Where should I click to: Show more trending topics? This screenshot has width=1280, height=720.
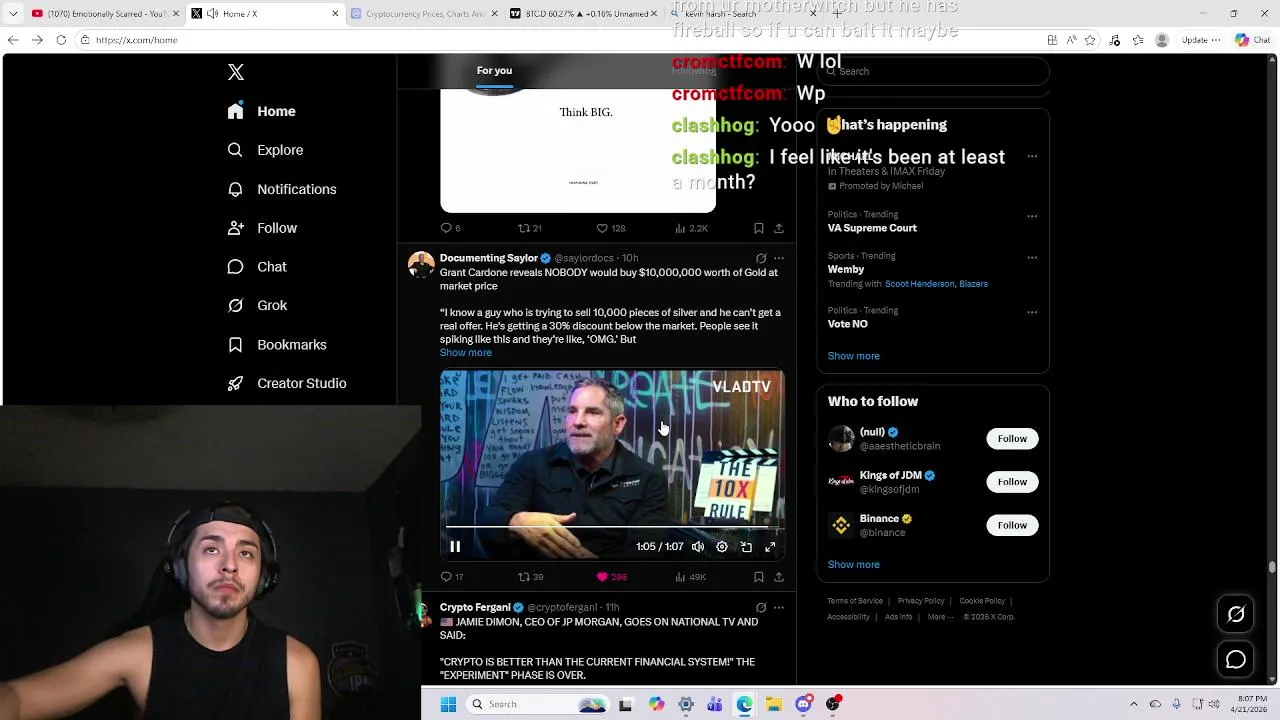pos(853,356)
